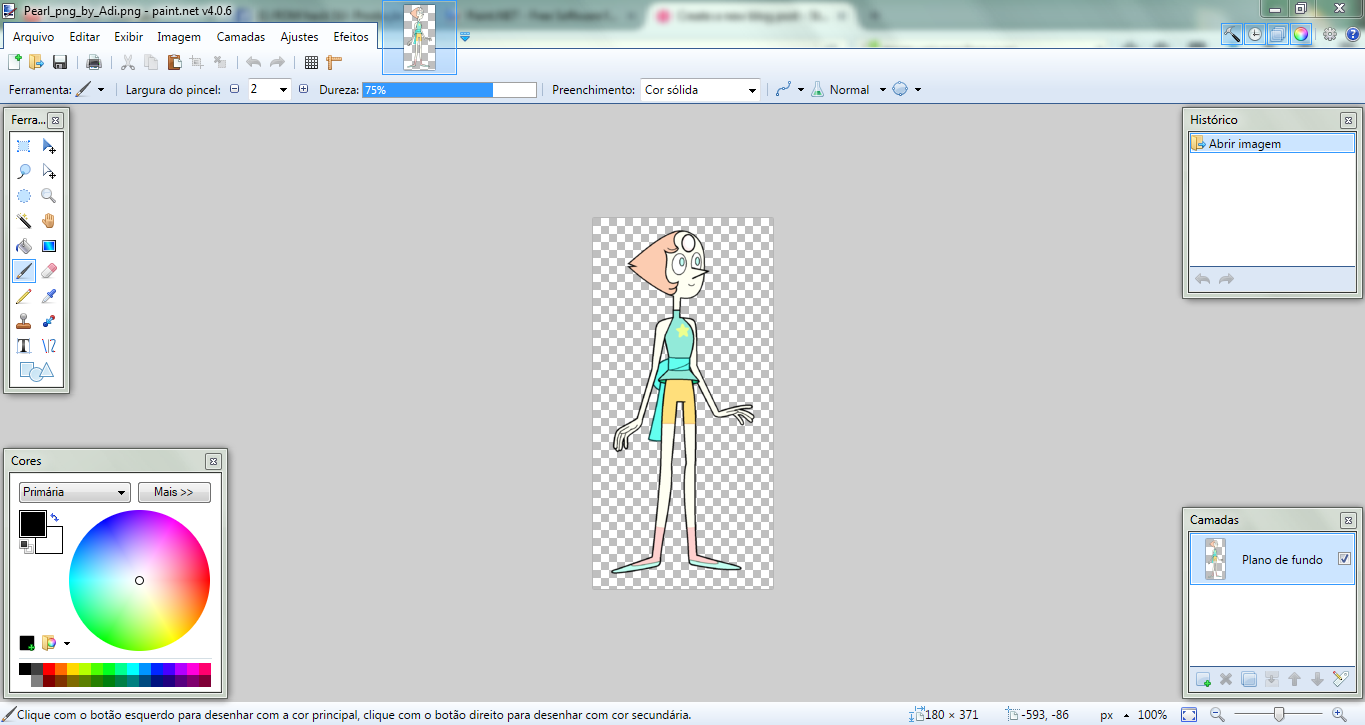This screenshot has width=1365, height=725.
Task: Pick the Color Picker eyedropper tool
Action: pos(49,296)
